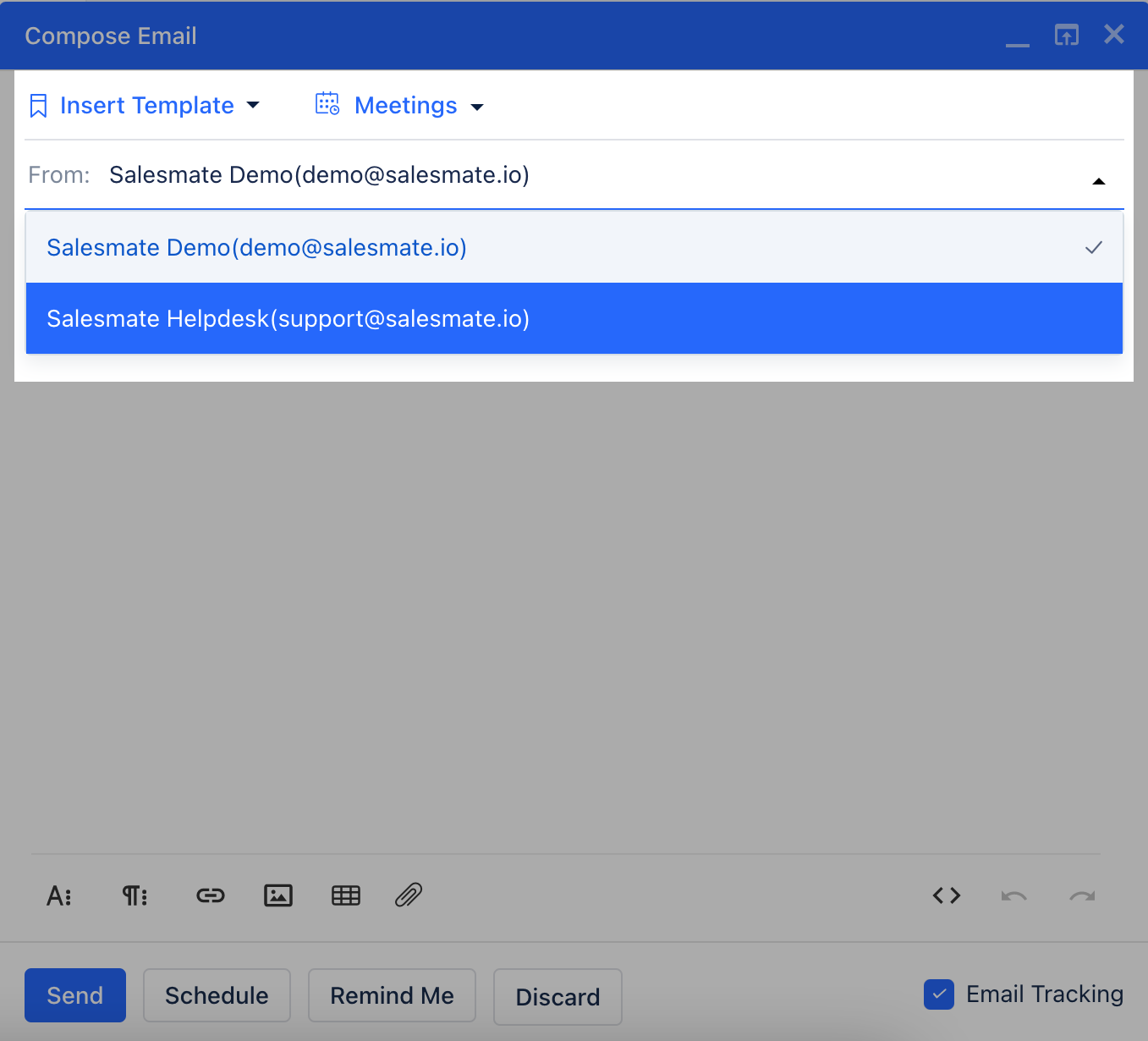Screen dimensions: 1148x1041
Task: Insert a hyperlink using the link icon
Action: pos(211,895)
